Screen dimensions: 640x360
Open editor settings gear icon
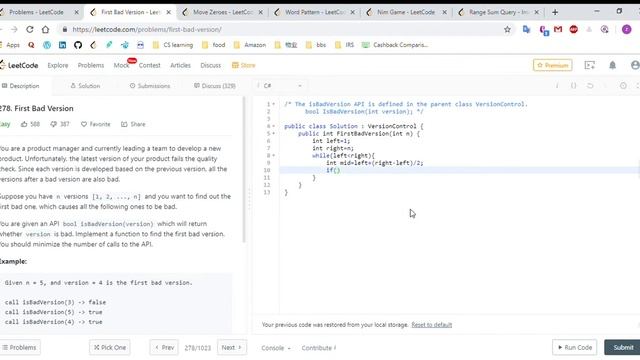[x=623, y=86]
